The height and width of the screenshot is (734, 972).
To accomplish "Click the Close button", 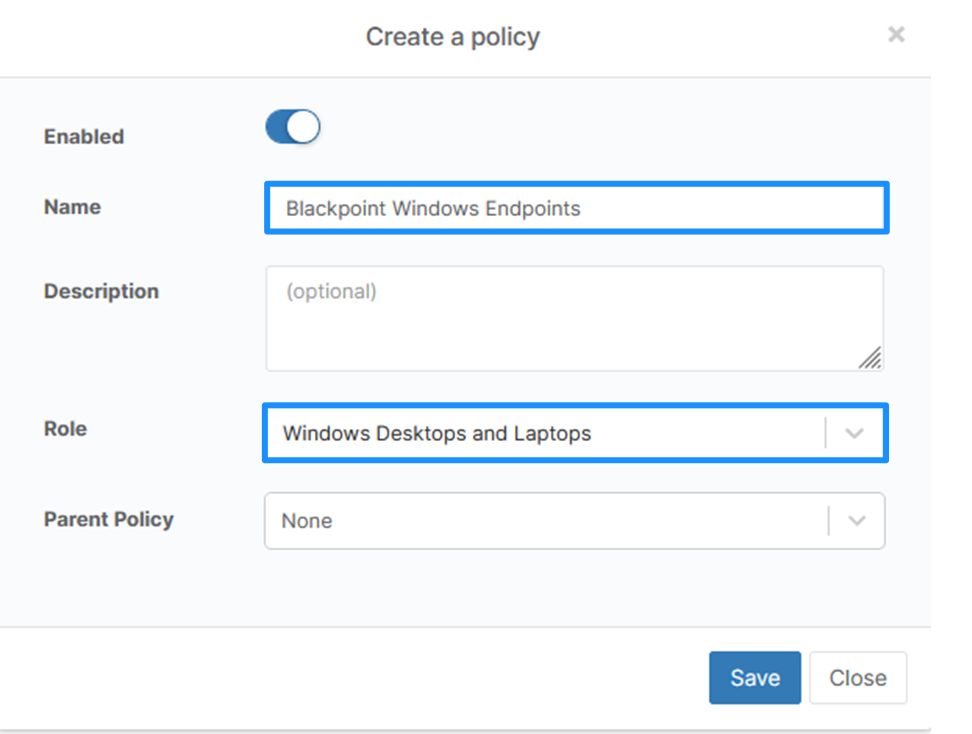I will pos(857,677).
